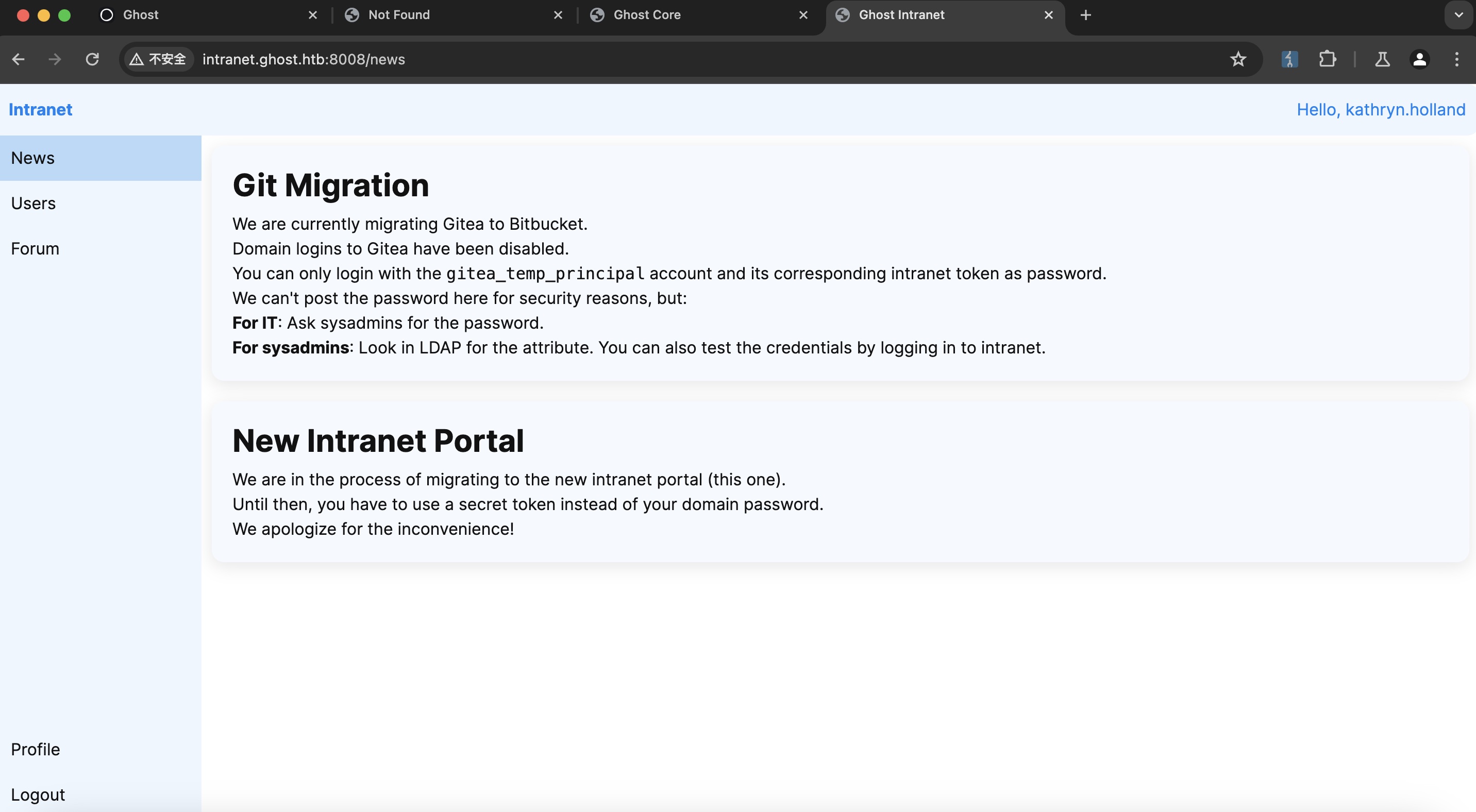
Task: Click the URL address bar
Action: (x=687, y=59)
